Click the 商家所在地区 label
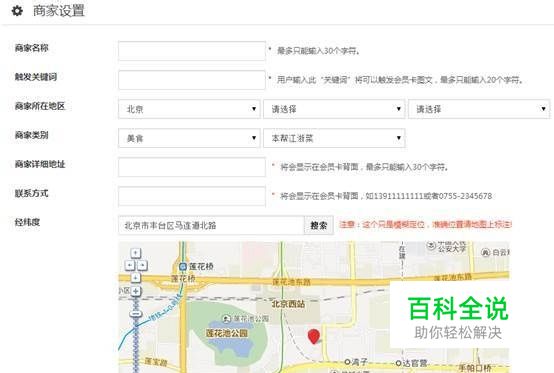The height and width of the screenshot is (373, 554). coord(40,106)
